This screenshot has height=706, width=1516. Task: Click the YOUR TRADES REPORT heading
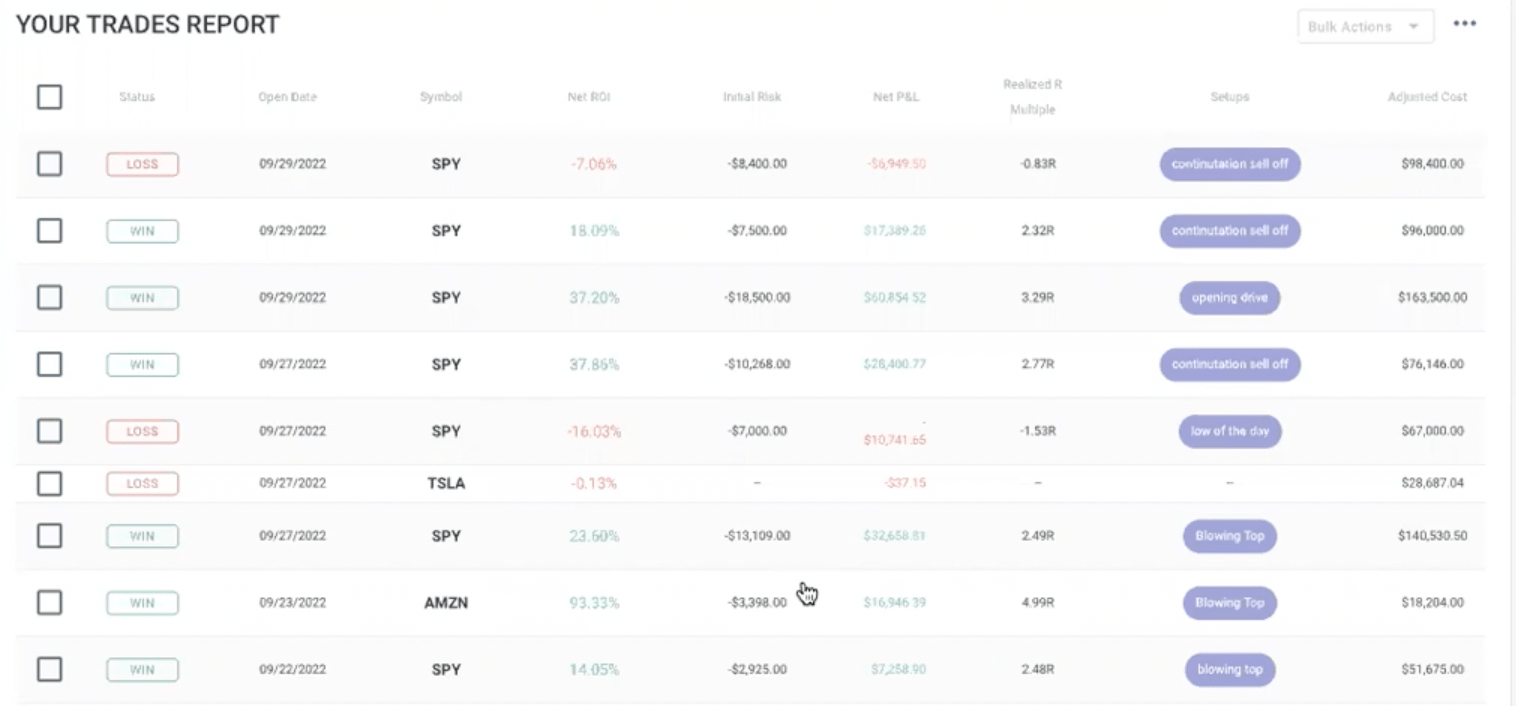coord(147,24)
